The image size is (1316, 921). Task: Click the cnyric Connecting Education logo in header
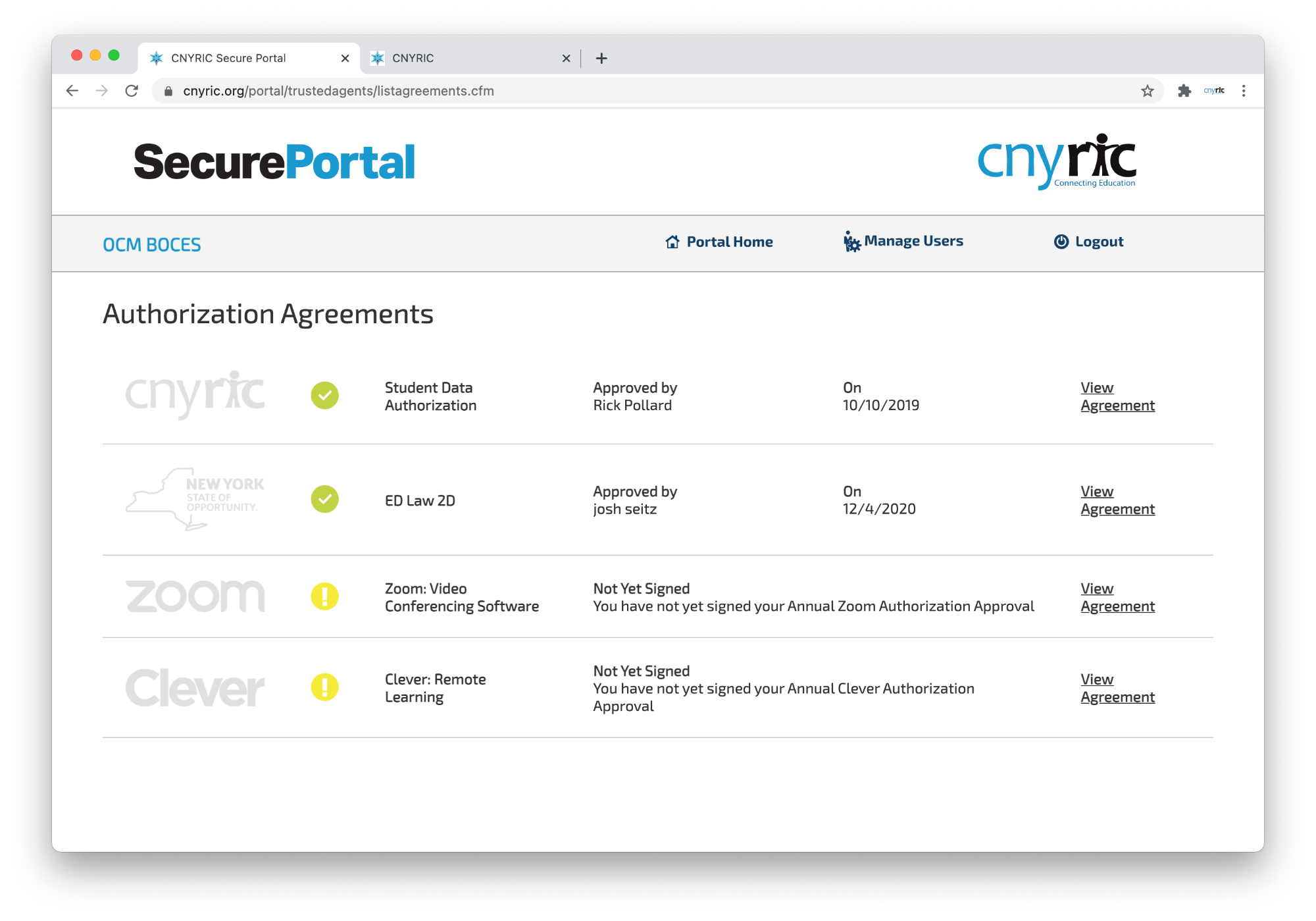pyautogui.click(x=1057, y=162)
